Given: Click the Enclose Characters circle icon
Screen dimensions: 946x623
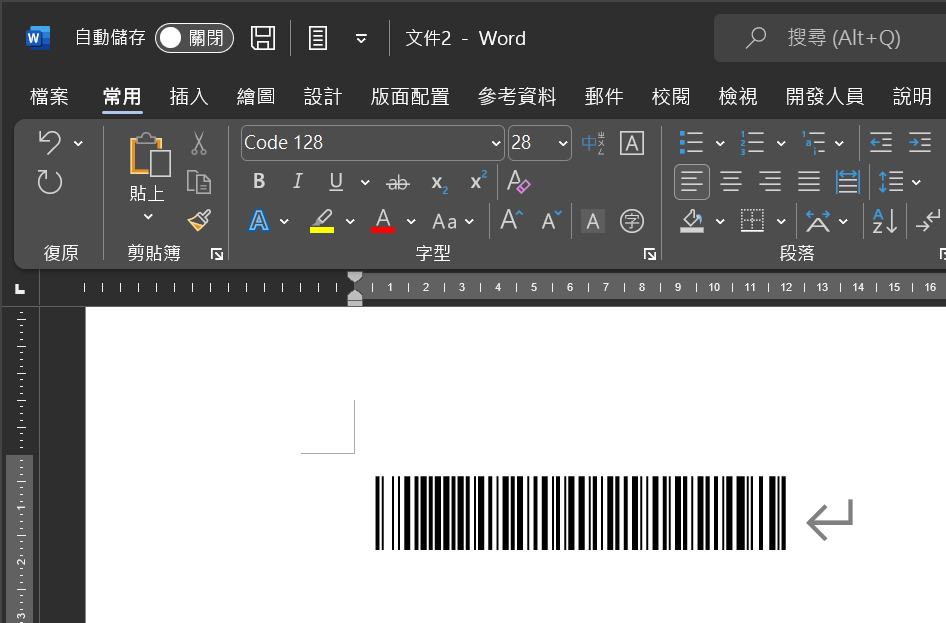Looking at the screenshot, I should pos(632,221).
